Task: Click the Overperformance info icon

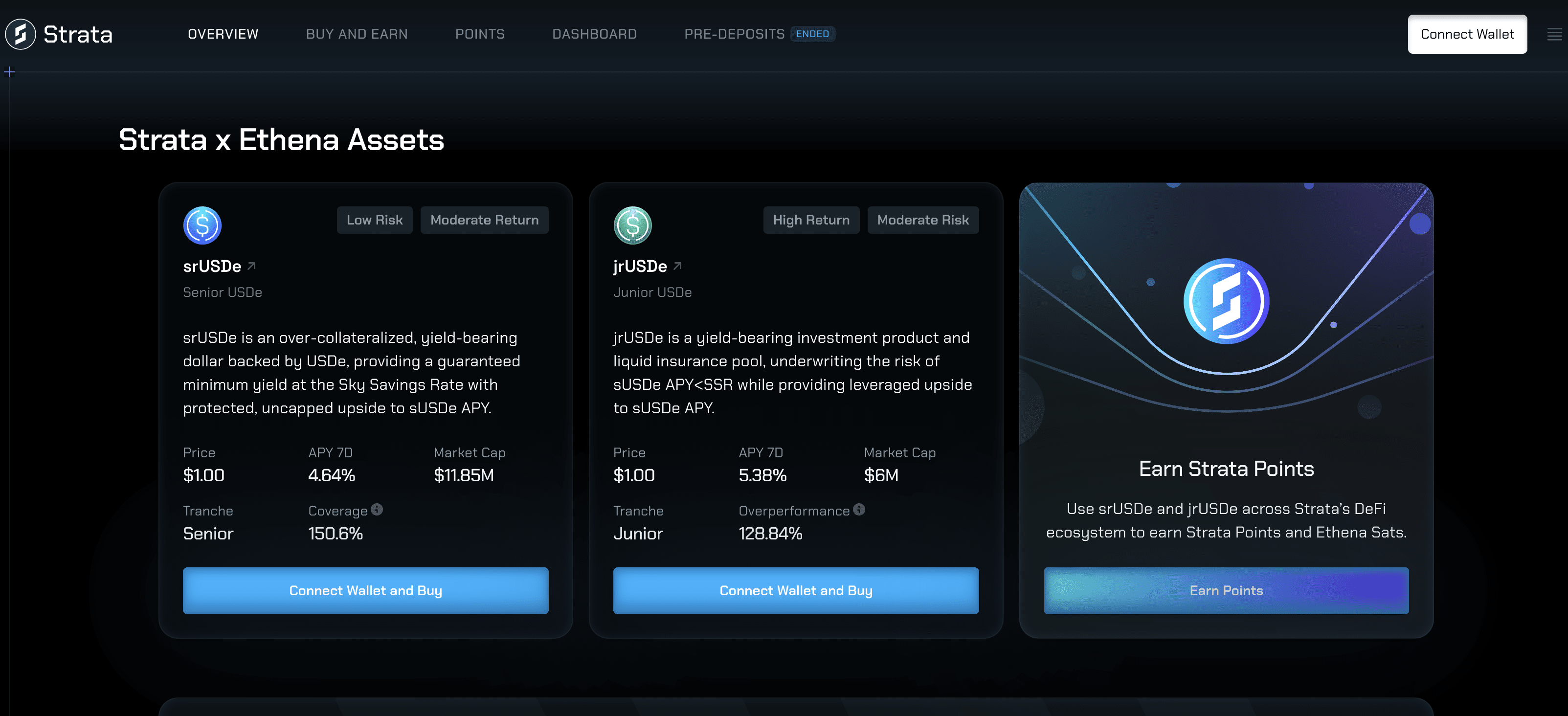Action: click(859, 510)
